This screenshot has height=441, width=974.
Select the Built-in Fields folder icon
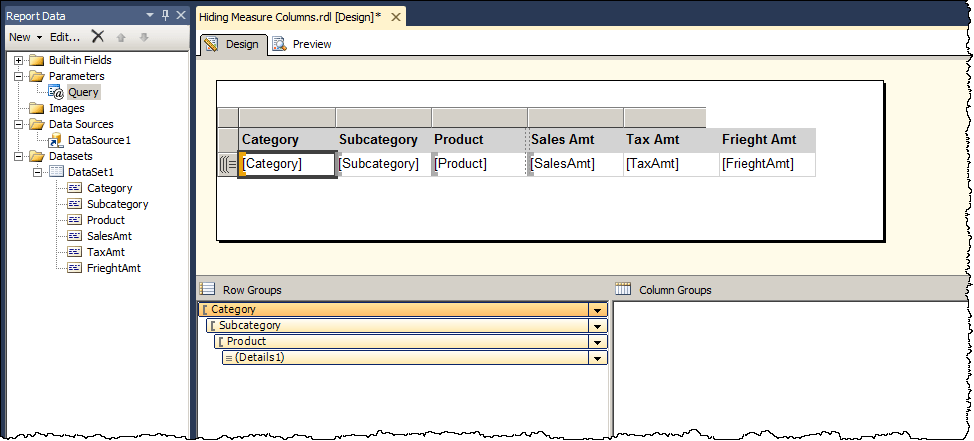(x=37, y=60)
